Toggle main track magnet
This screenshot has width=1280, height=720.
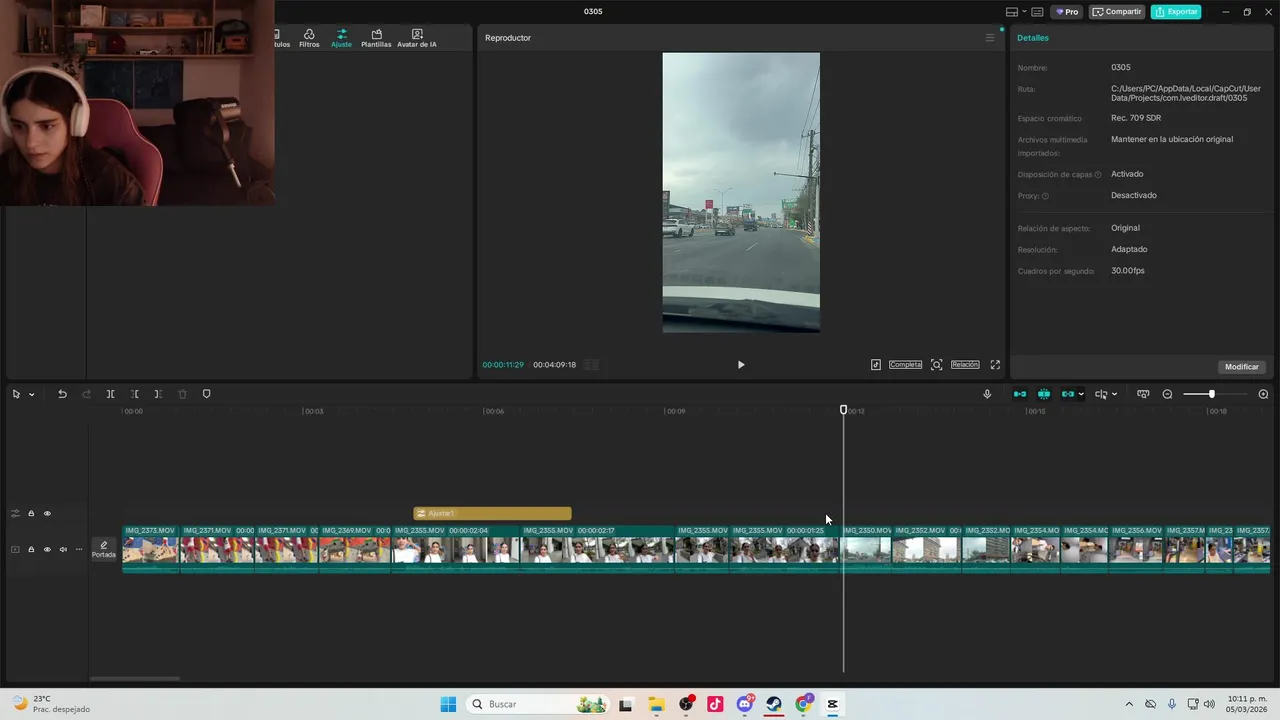pos(1020,394)
